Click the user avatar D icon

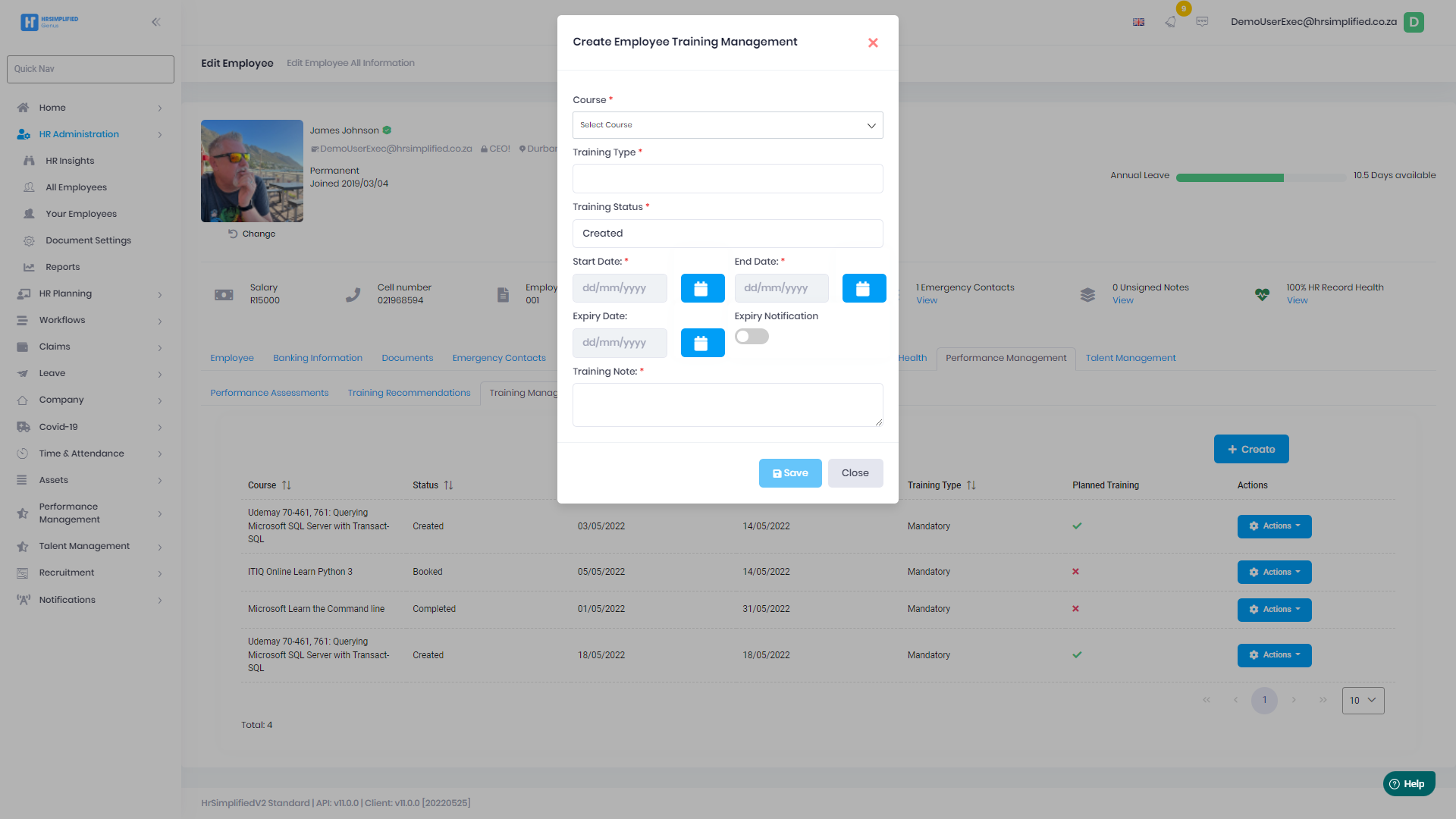coord(1414,22)
